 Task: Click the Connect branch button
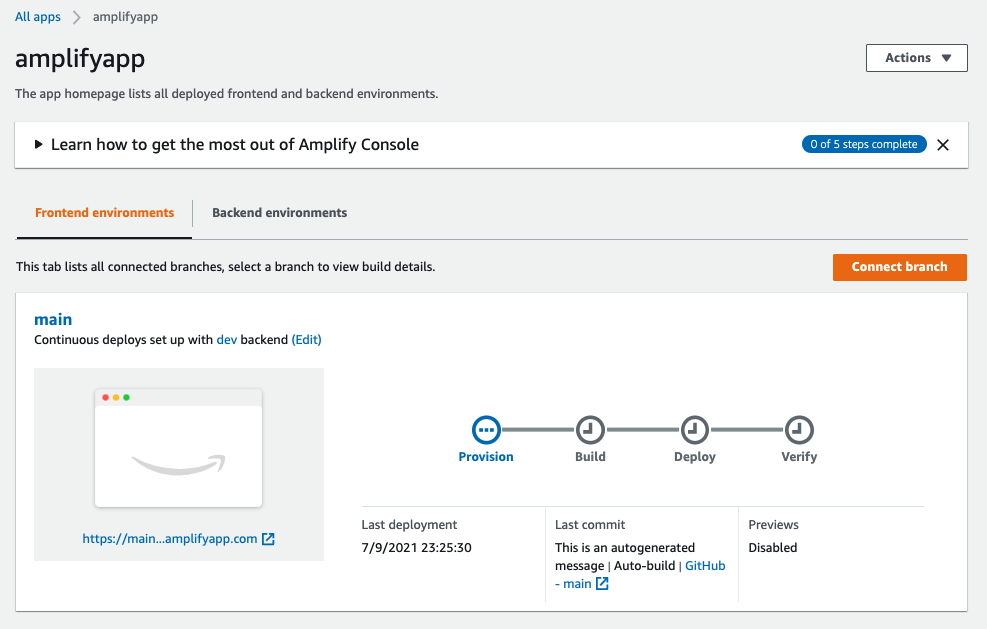[900, 267]
